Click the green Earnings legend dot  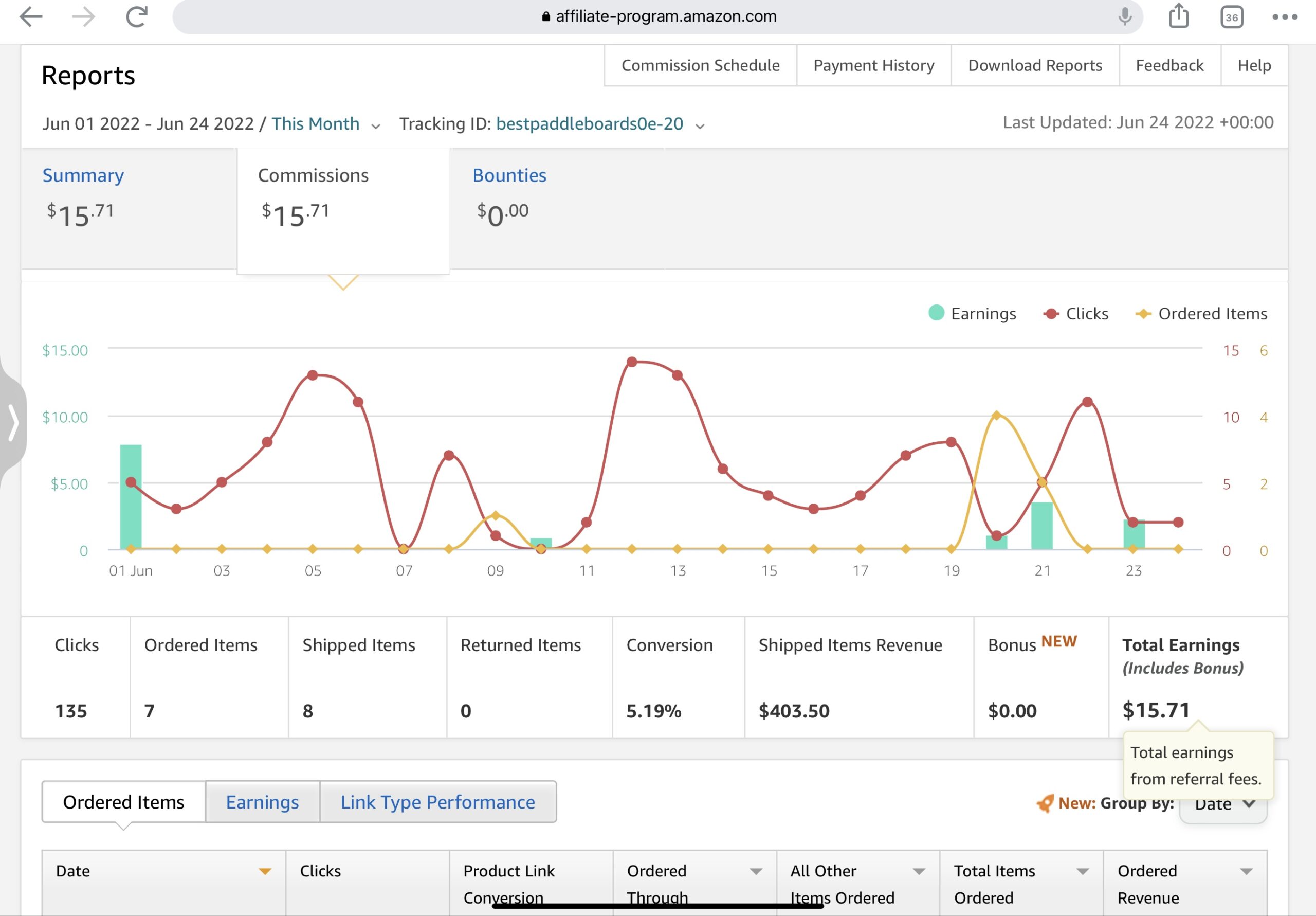click(x=936, y=313)
